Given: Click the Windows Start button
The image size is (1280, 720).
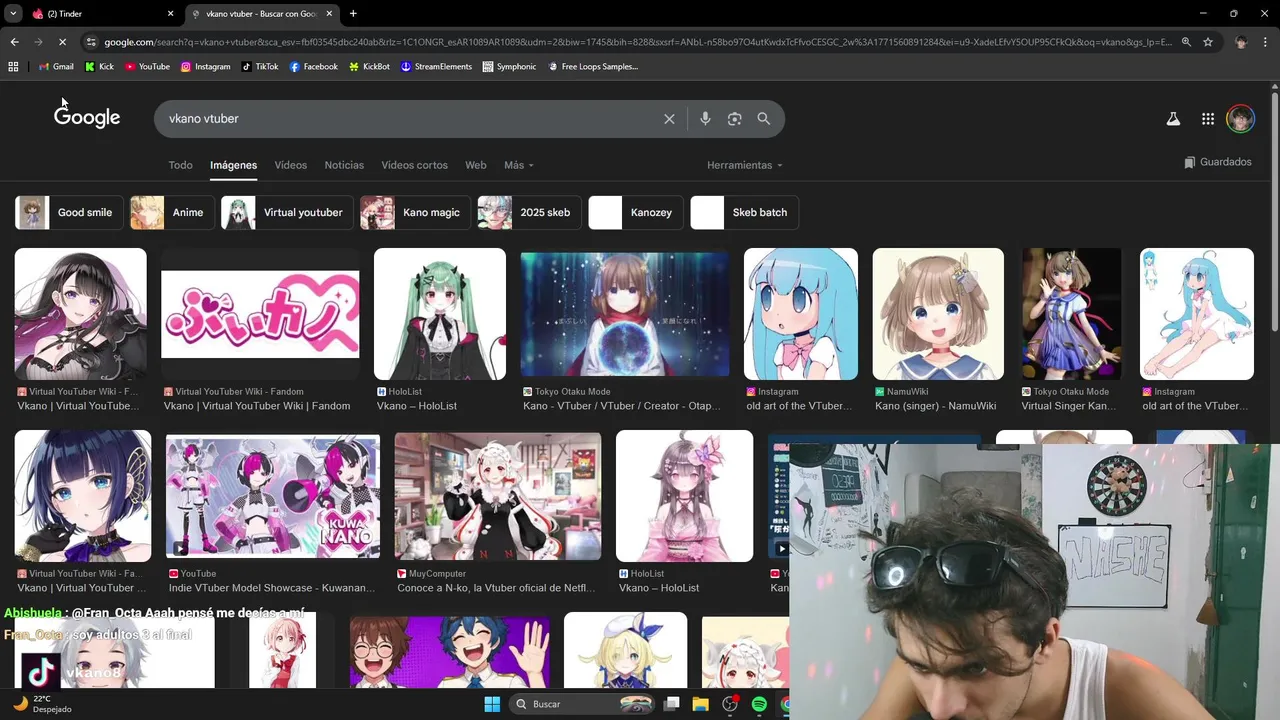Looking at the screenshot, I should [x=492, y=704].
